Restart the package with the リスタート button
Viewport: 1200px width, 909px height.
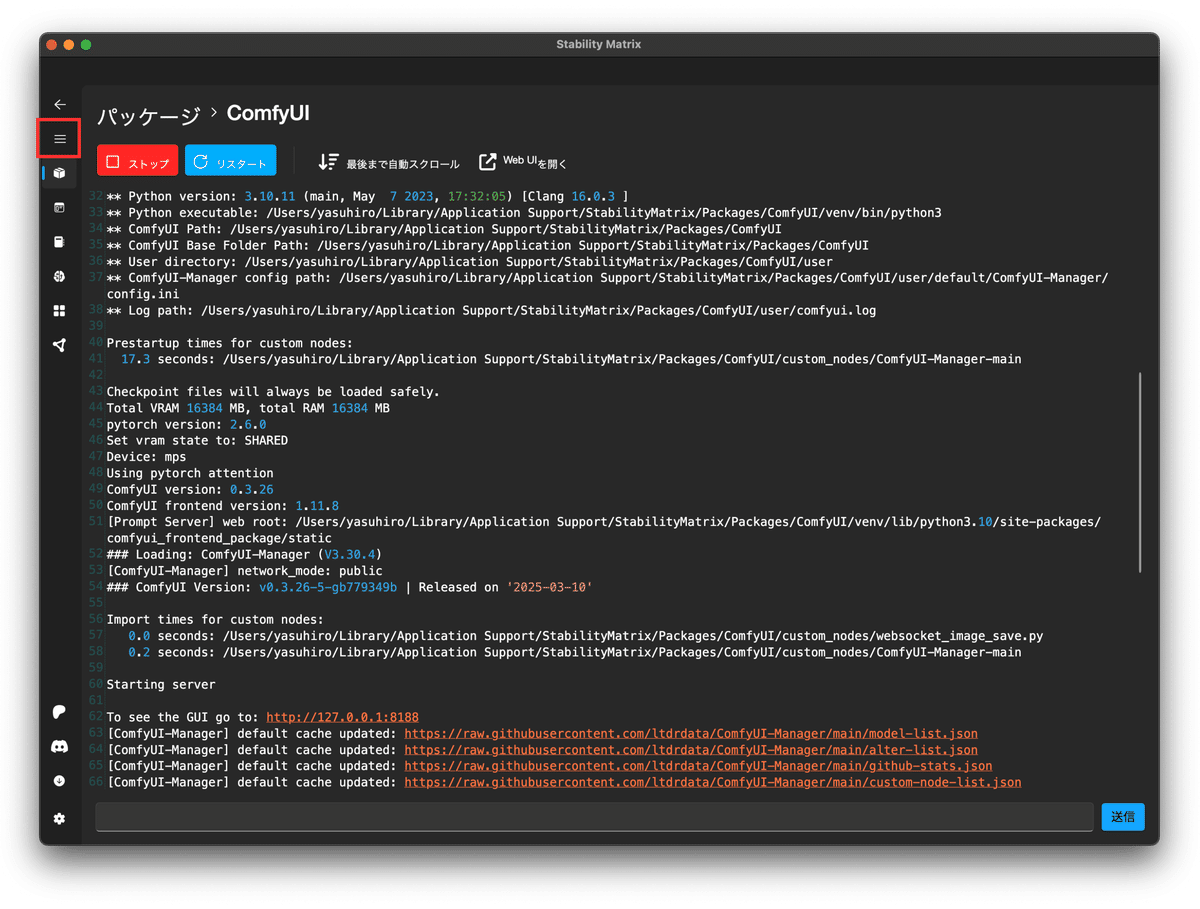click(230, 162)
